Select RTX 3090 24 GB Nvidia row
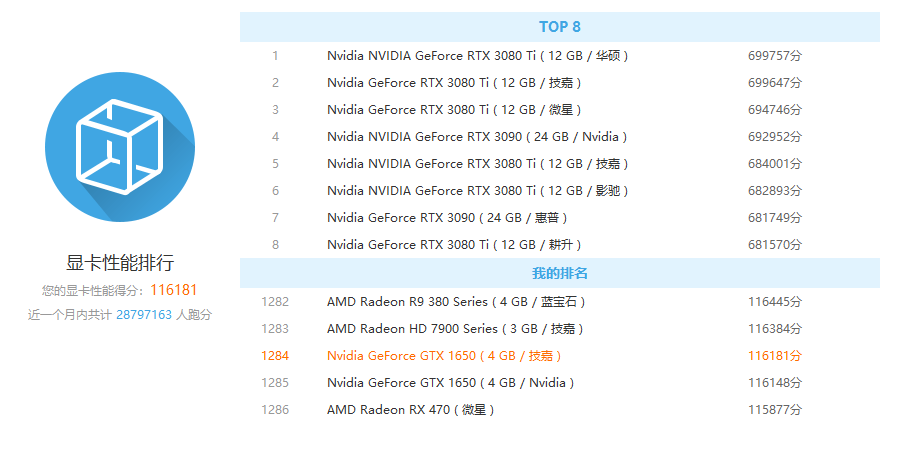The image size is (900, 468). pyautogui.click(x=476, y=137)
